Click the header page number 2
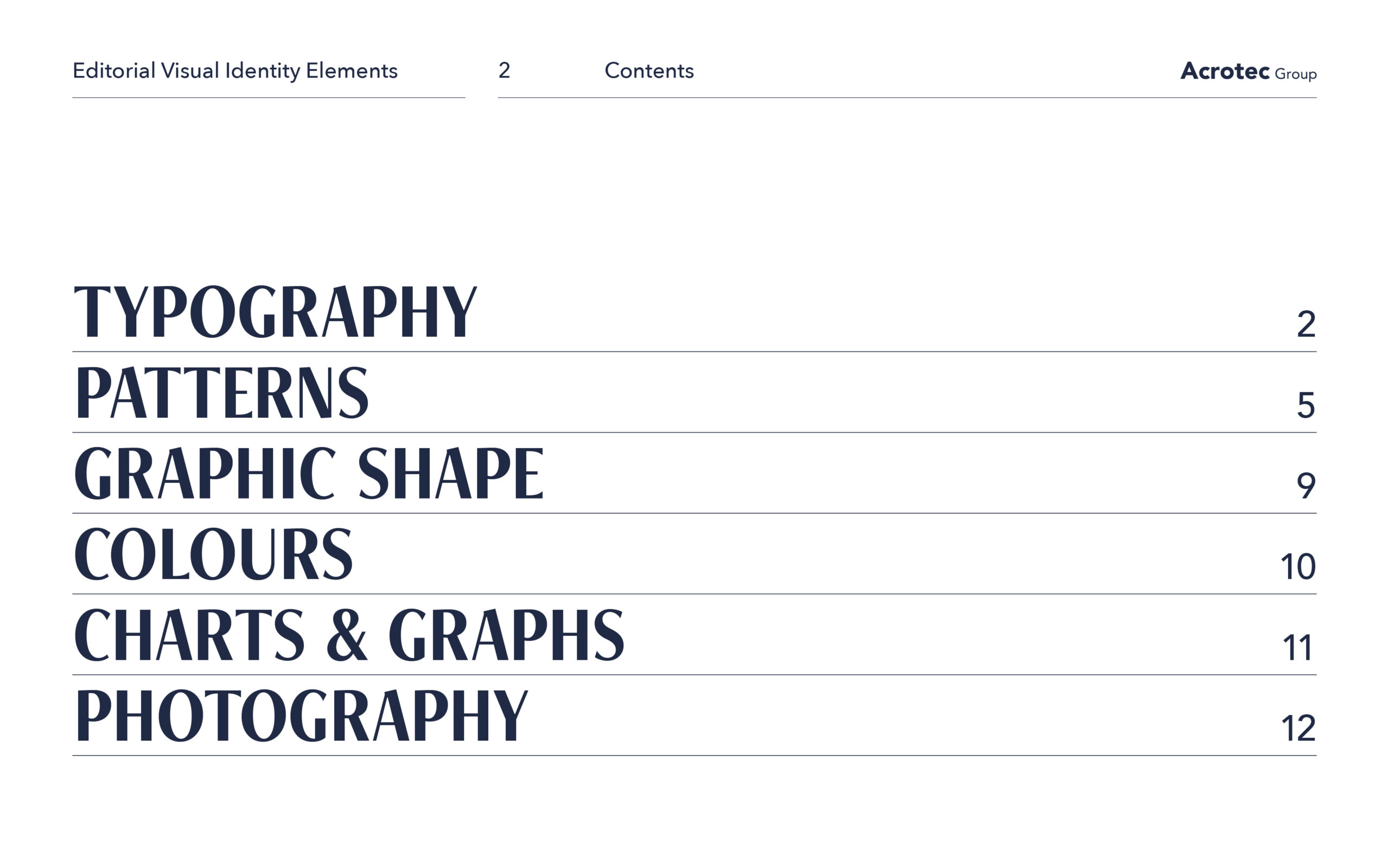Viewport: 1389px width, 868px height. [504, 71]
